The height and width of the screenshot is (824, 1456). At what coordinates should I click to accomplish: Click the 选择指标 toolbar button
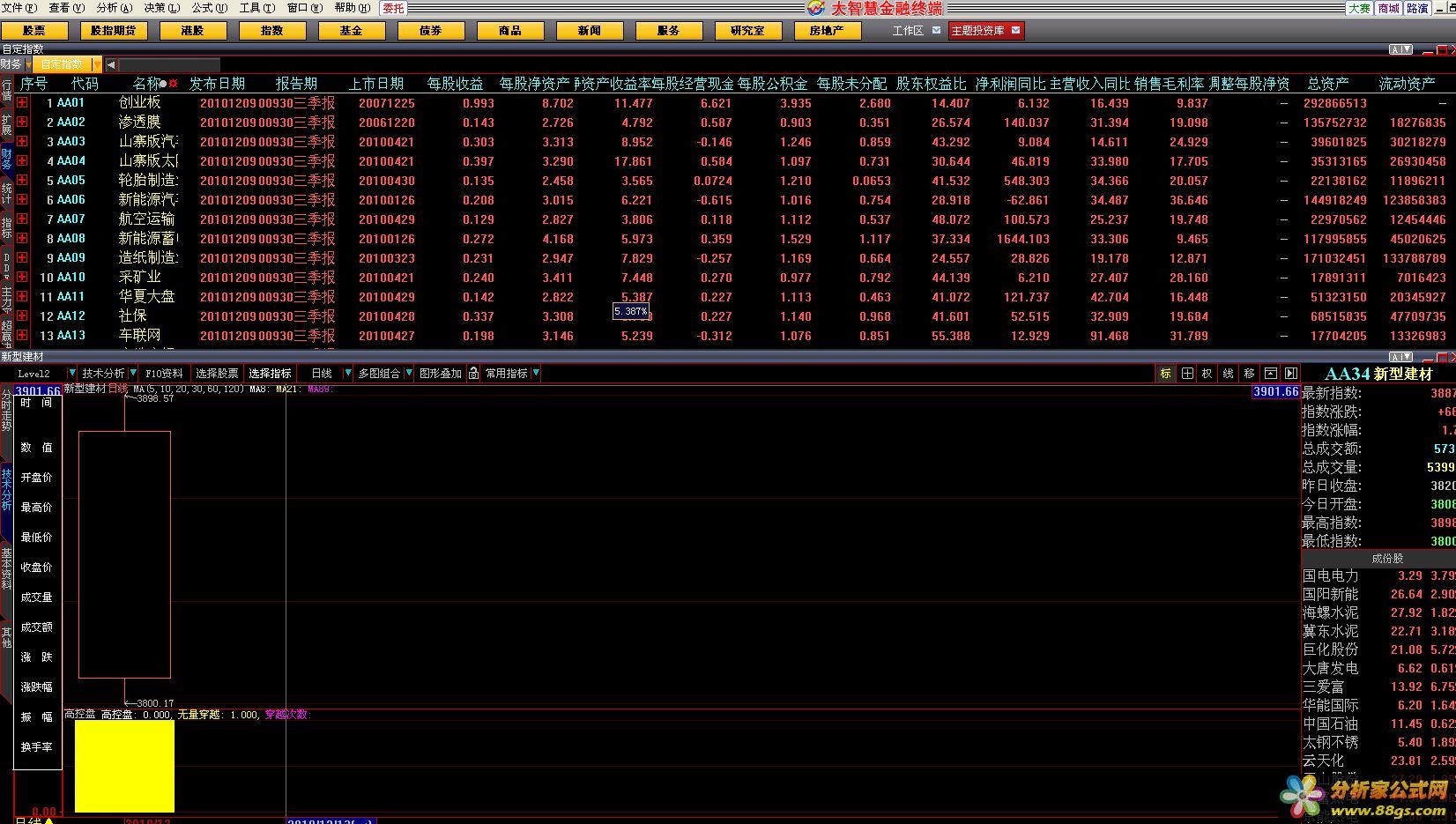pyautogui.click(x=270, y=374)
